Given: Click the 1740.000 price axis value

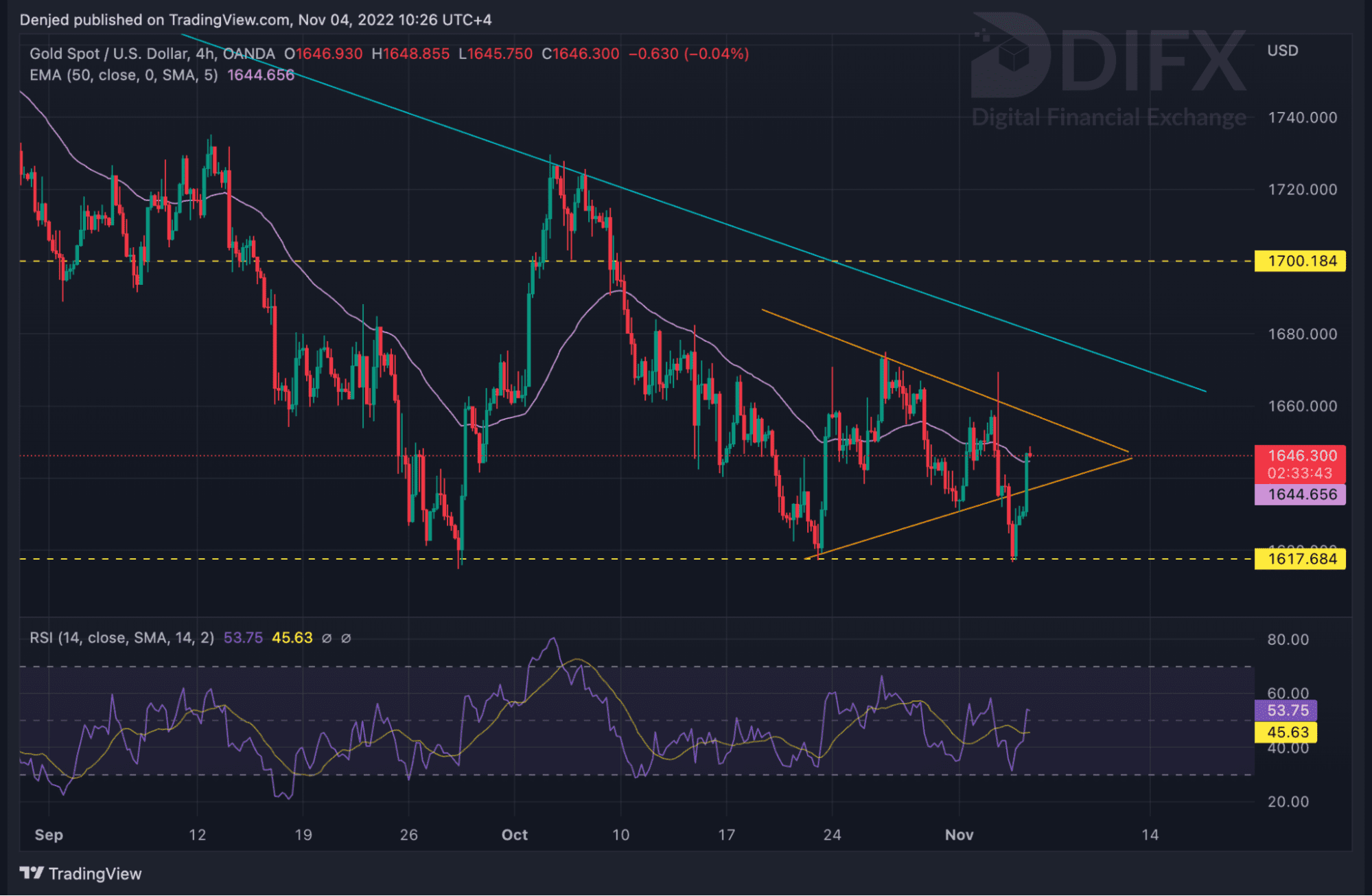Looking at the screenshot, I should pos(1302,117).
